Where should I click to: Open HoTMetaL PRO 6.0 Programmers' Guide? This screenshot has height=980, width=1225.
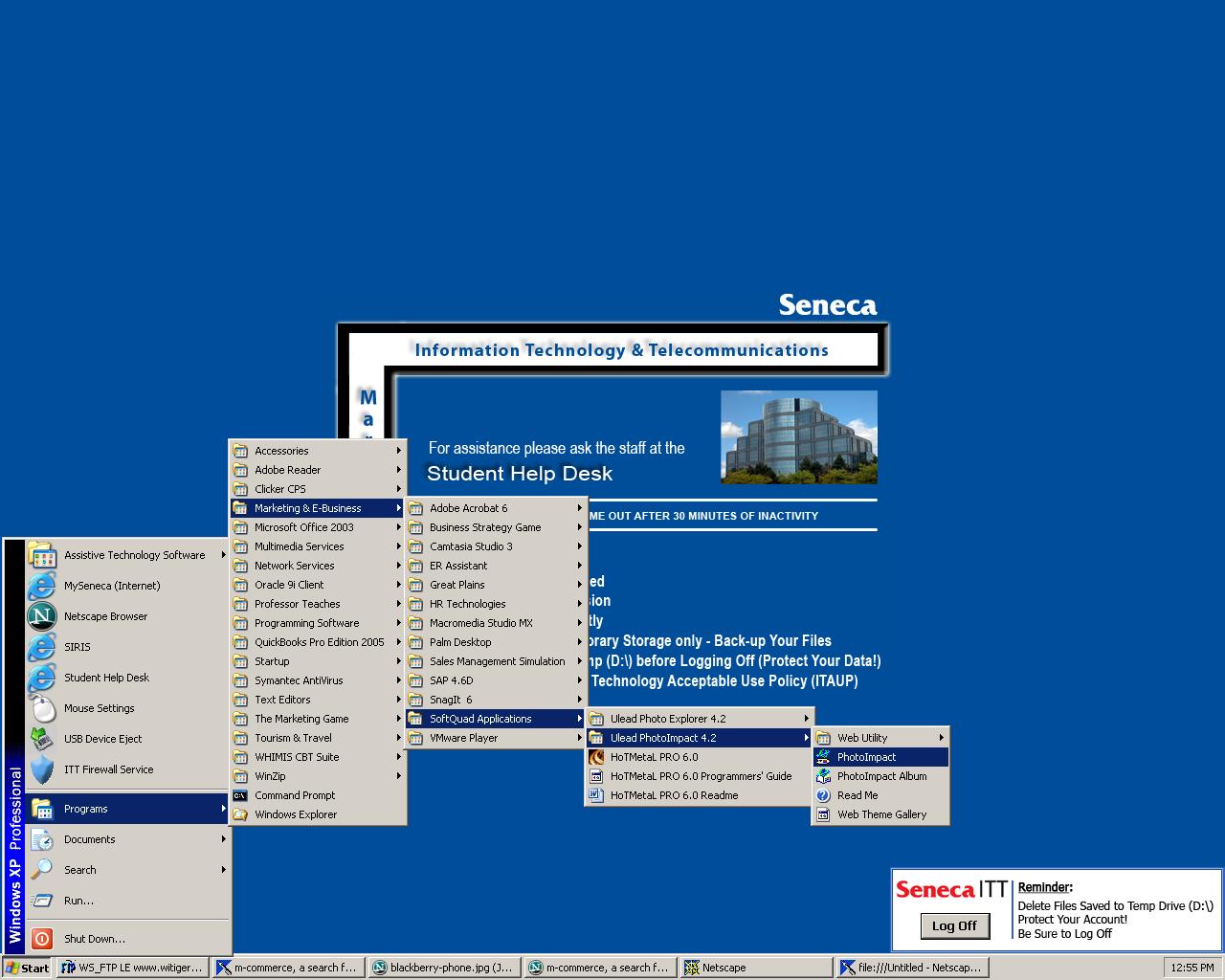(700, 776)
